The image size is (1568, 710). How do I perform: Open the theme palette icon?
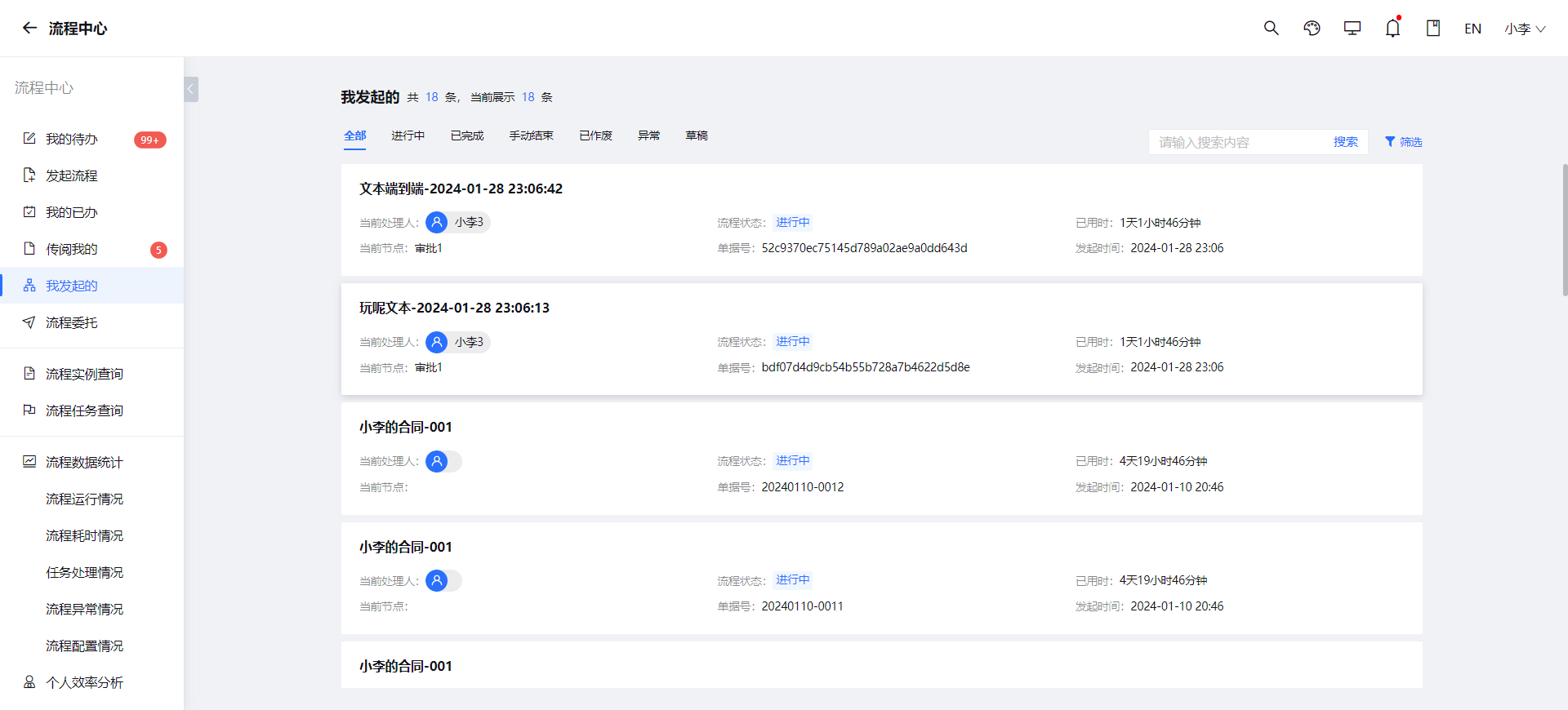(1312, 28)
